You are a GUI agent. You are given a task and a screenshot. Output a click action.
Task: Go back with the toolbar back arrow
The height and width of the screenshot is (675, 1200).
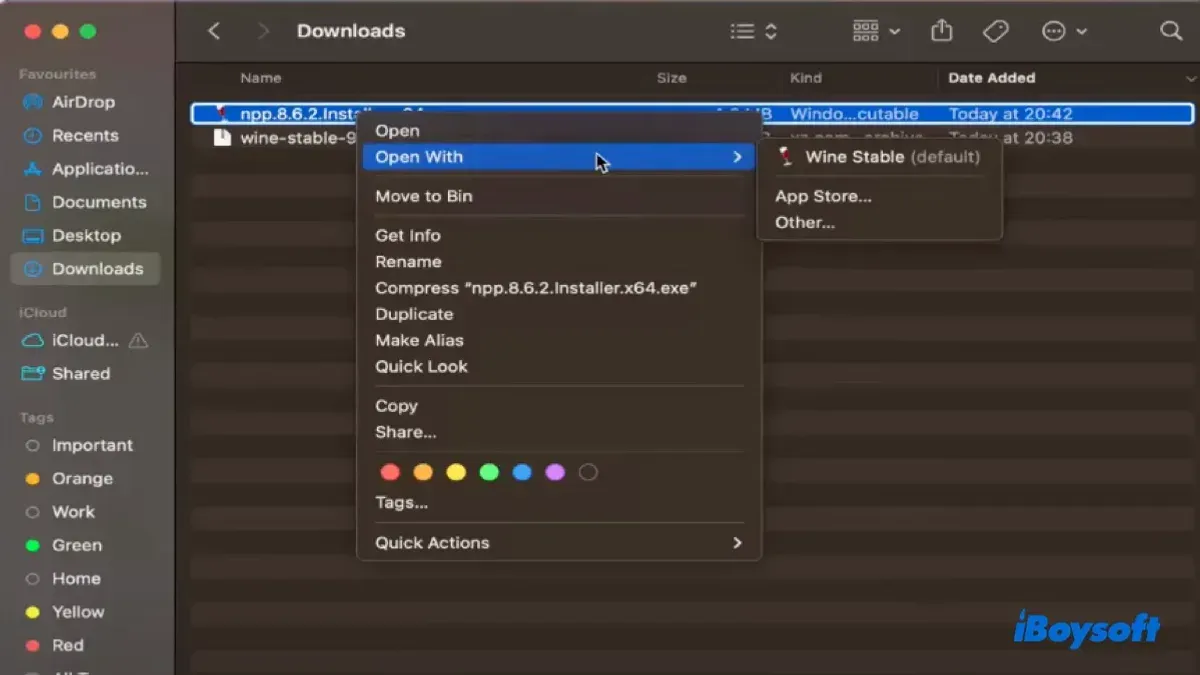214,31
